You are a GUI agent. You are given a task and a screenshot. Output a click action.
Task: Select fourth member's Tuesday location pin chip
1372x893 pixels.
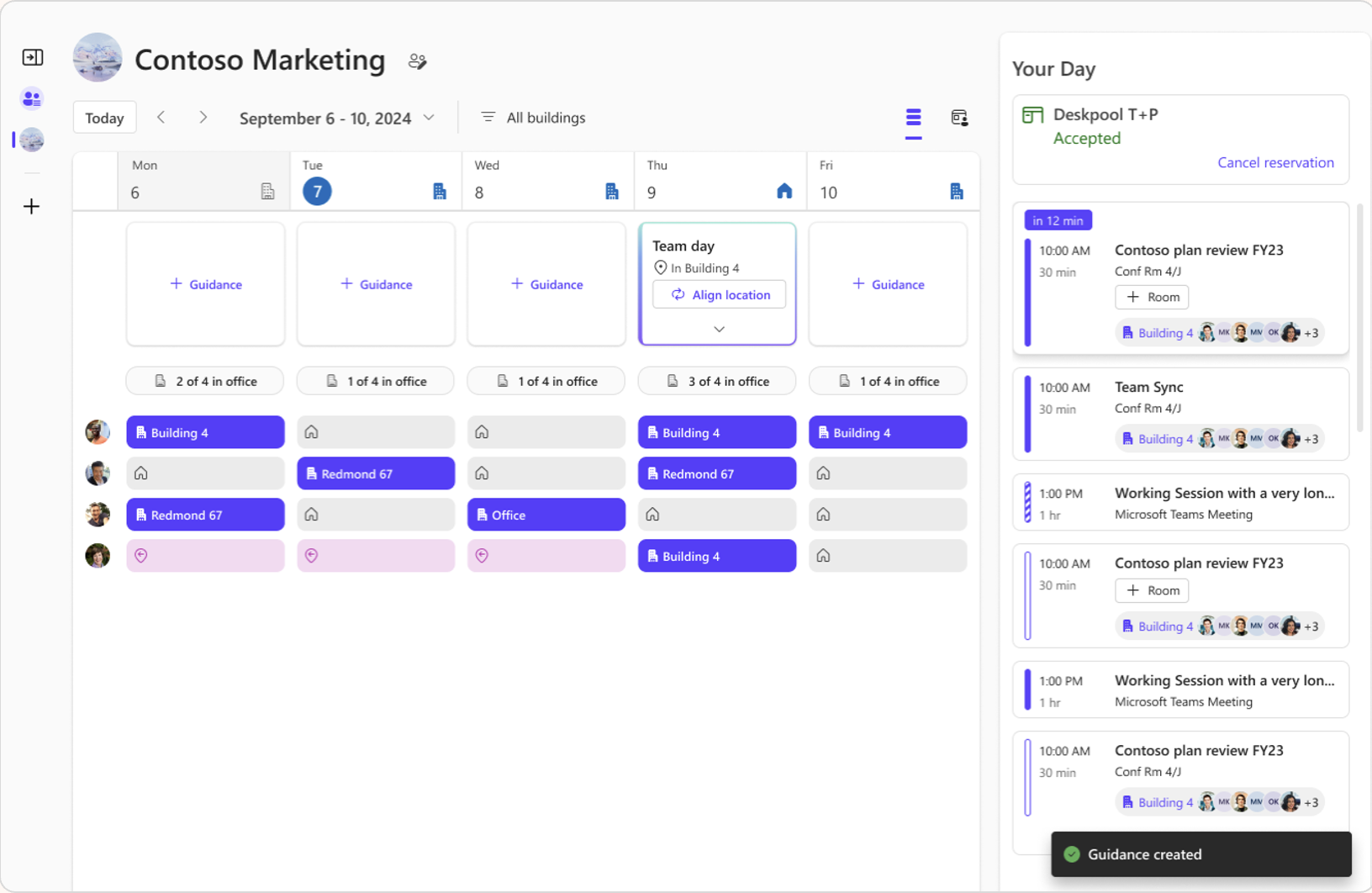click(x=376, y=556)
